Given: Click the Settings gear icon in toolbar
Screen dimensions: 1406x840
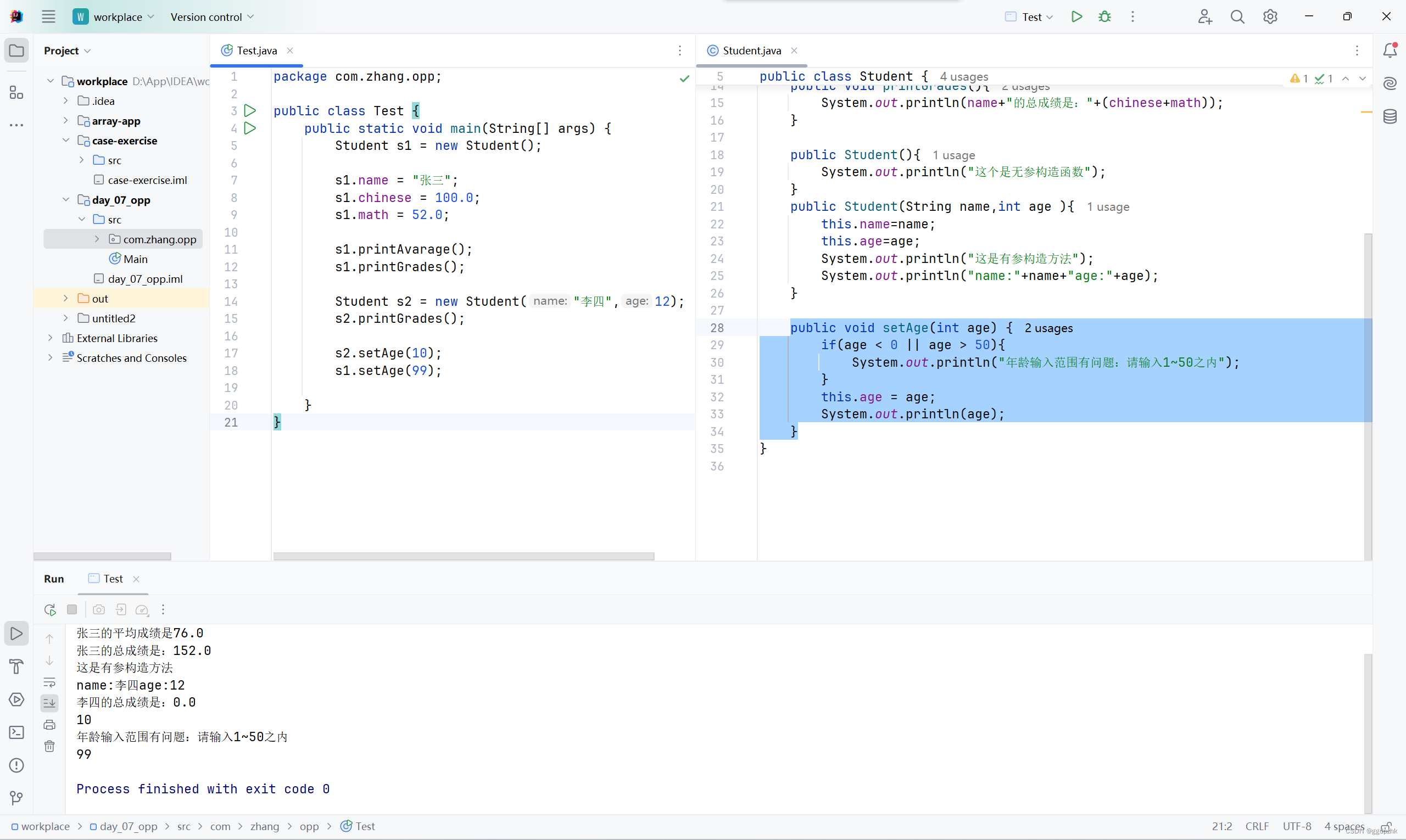Looking at the screenshot, I should (1270, 17).
